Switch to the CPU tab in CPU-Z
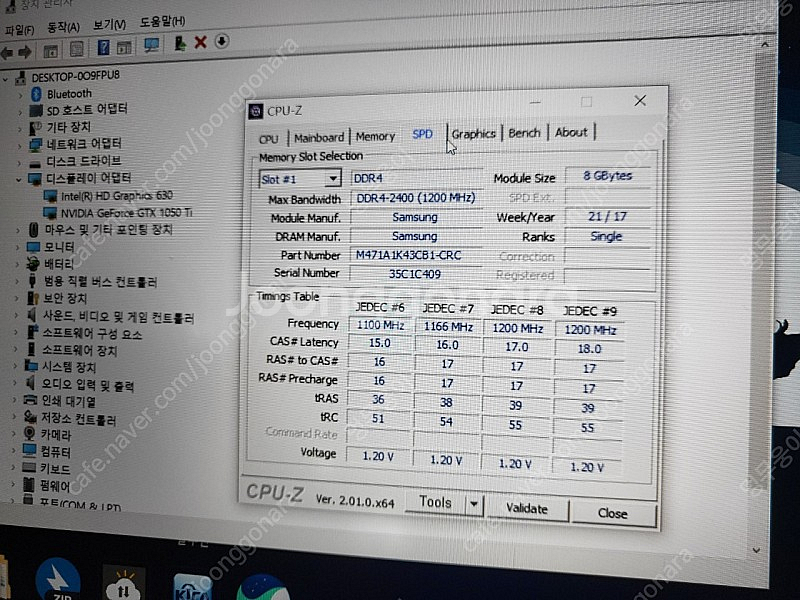 268,139
